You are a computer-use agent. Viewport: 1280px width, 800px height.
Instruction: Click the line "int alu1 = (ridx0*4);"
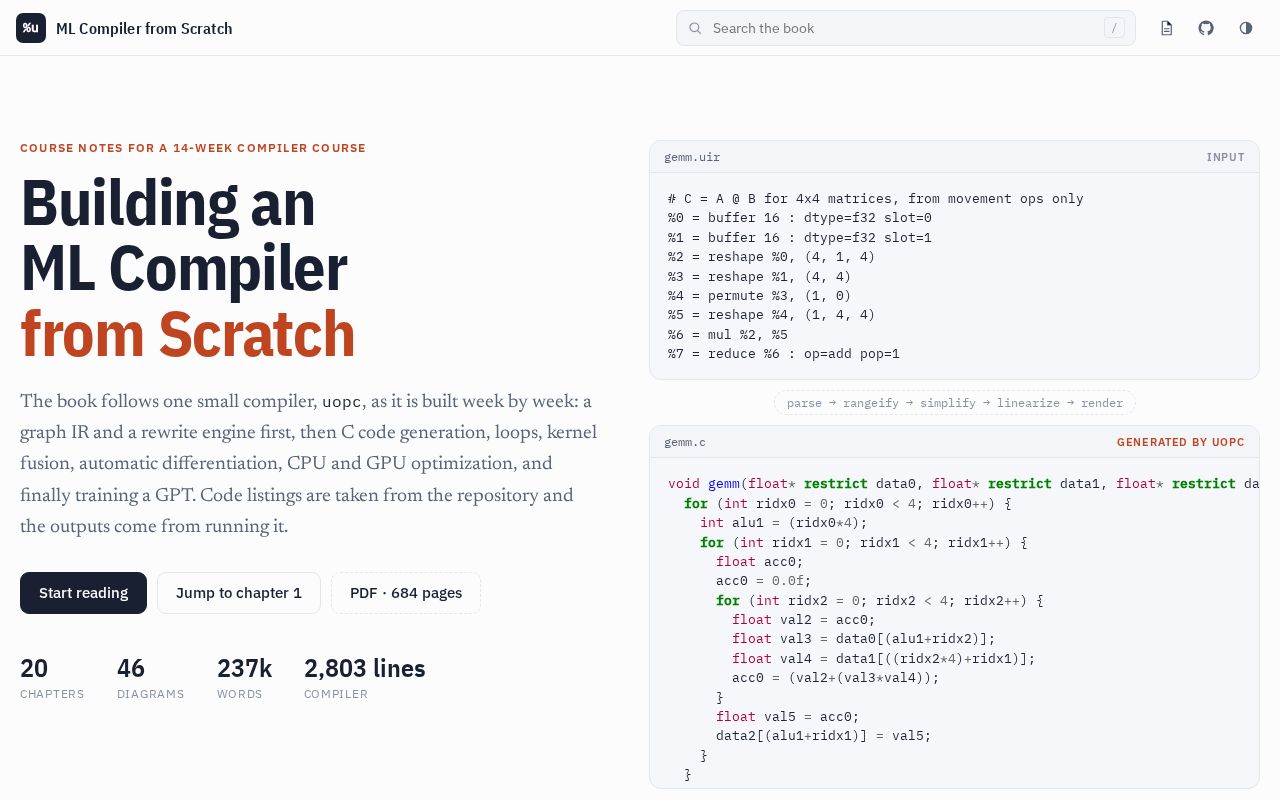(784, 522)
